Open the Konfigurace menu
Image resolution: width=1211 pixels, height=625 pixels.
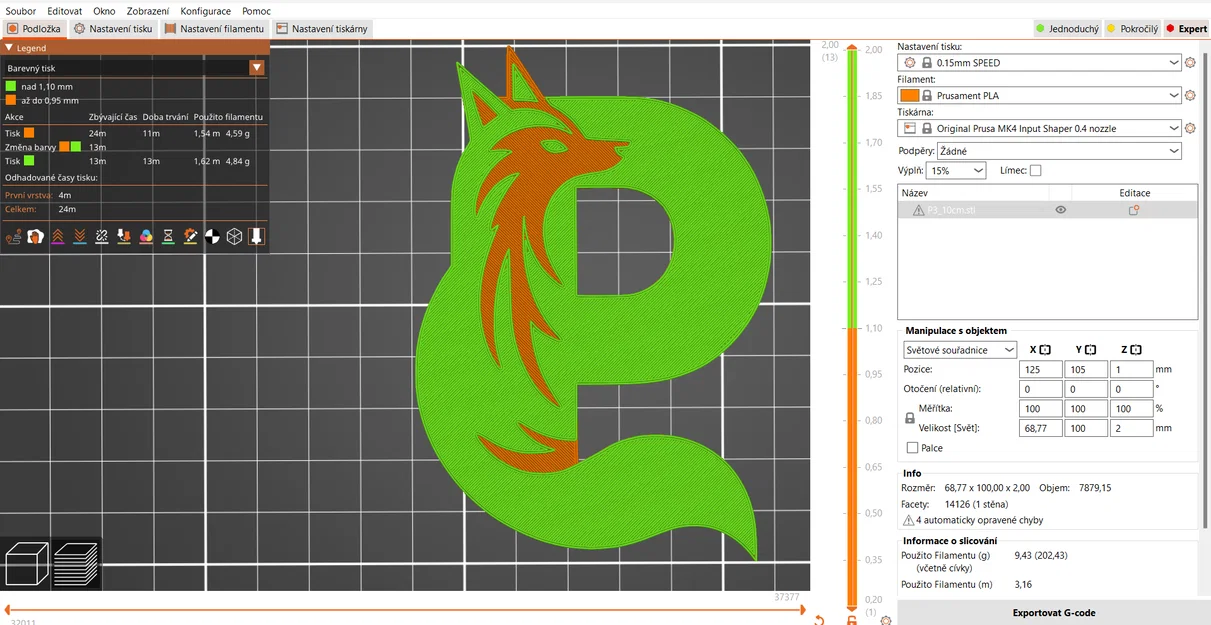point(206,11)
